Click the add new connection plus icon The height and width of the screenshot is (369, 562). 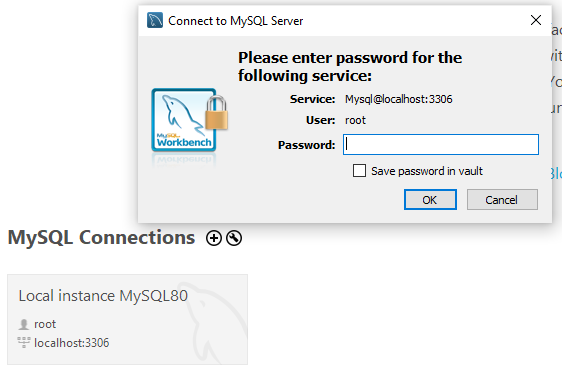[214, 238]
